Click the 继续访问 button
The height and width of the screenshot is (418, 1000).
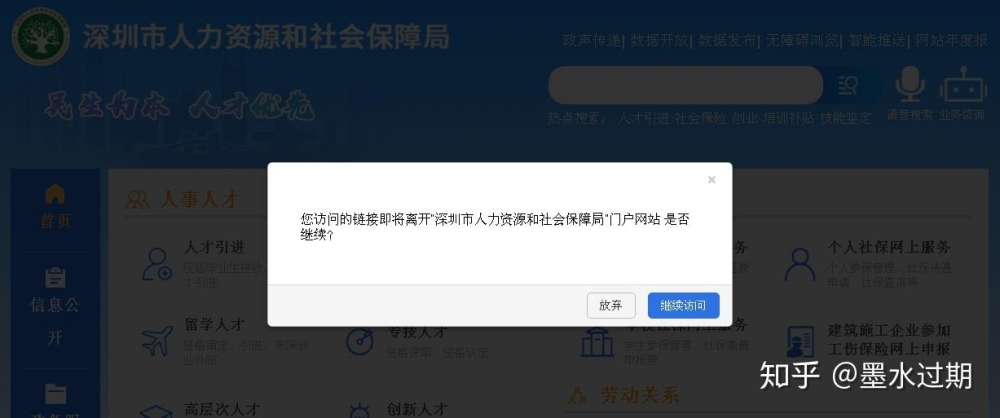click(683, 306)
